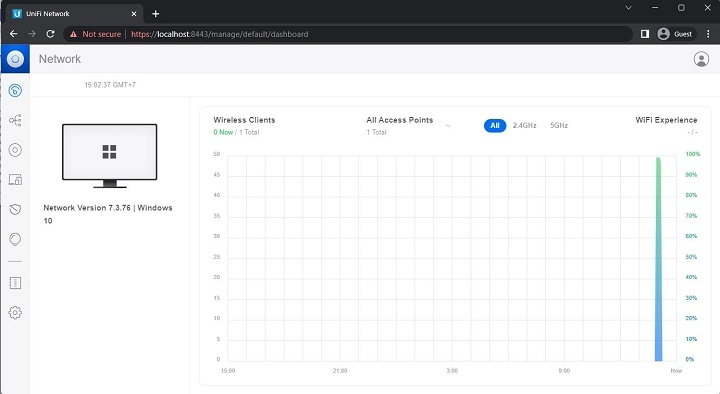Click the WiFi Experience label
This screenshot has width=720, height=394.
click(666, 120)
